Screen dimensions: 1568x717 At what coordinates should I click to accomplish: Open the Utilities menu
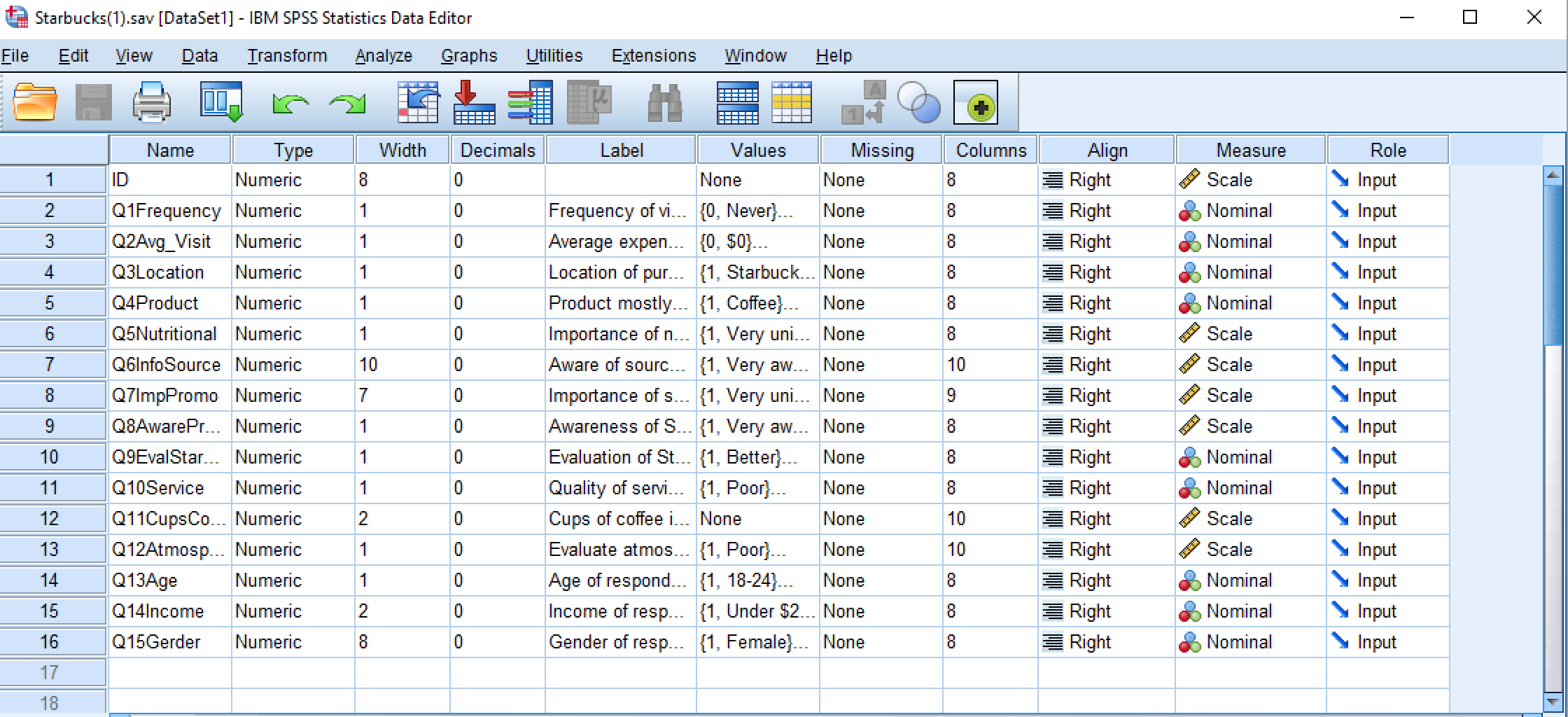[x=554, y=55]
